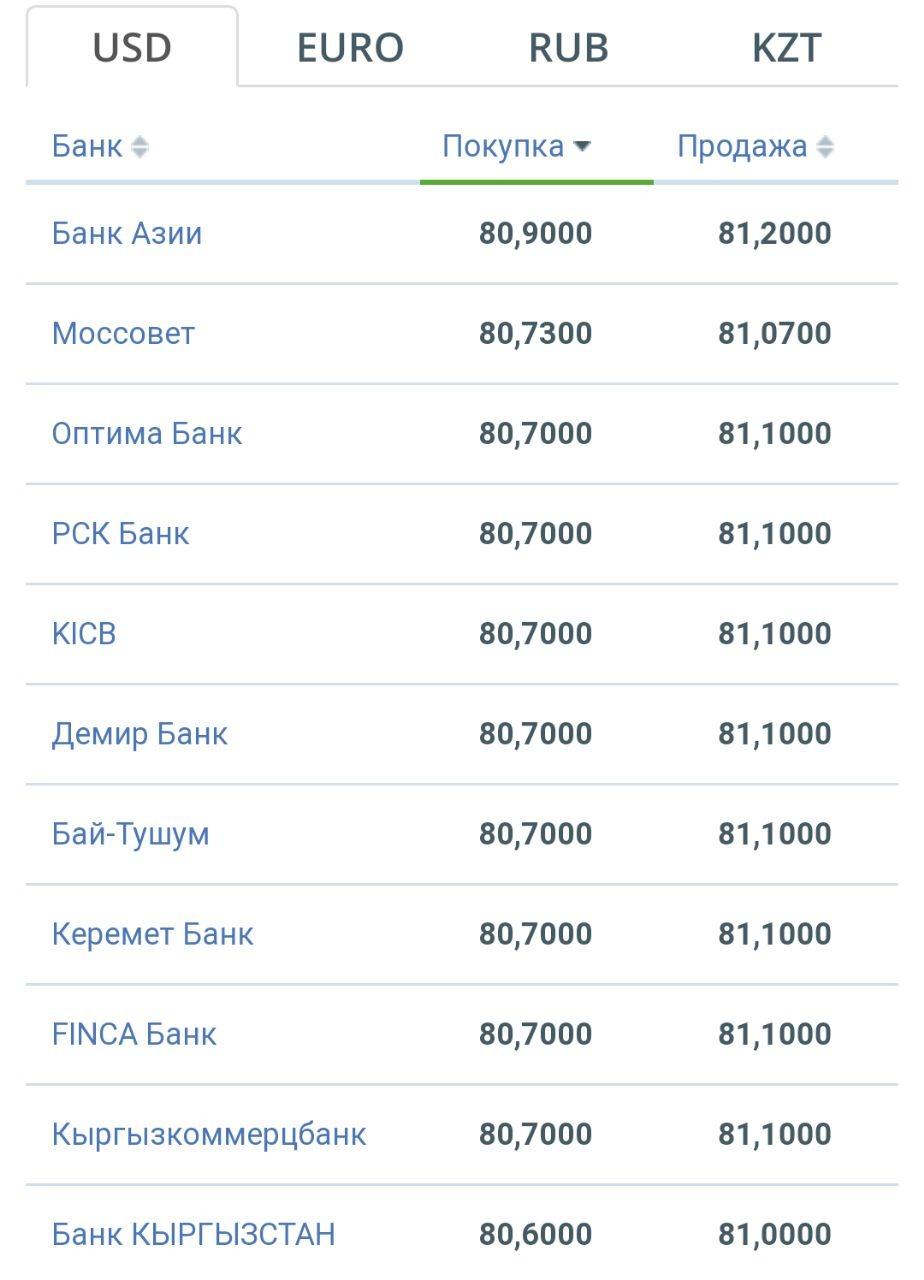
Task: Visit the KICB bank link
Action: coord(84,633)
